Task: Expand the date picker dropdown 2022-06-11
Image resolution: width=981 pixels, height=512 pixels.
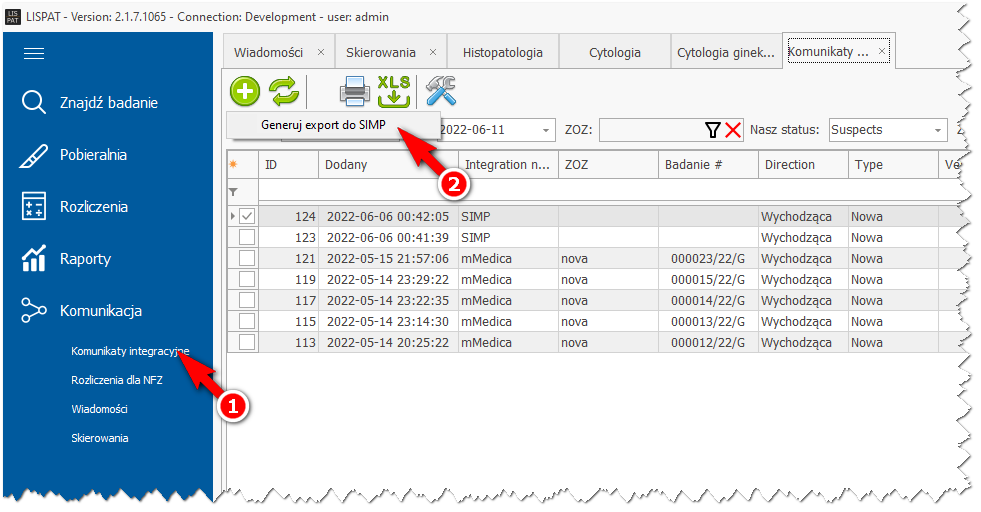Action: click(x=546, y=130)
